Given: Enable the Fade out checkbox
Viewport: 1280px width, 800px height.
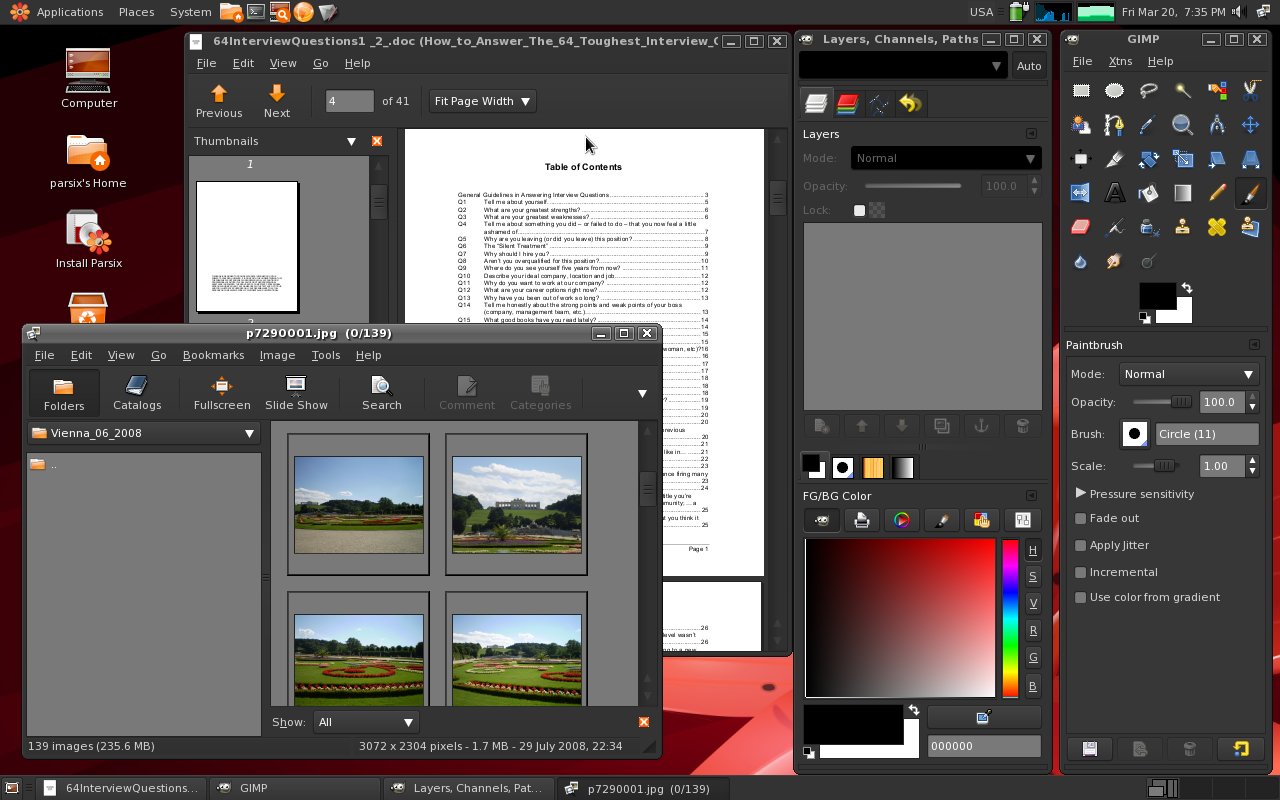Looking at the screenshot, I should click(1081, 518).
